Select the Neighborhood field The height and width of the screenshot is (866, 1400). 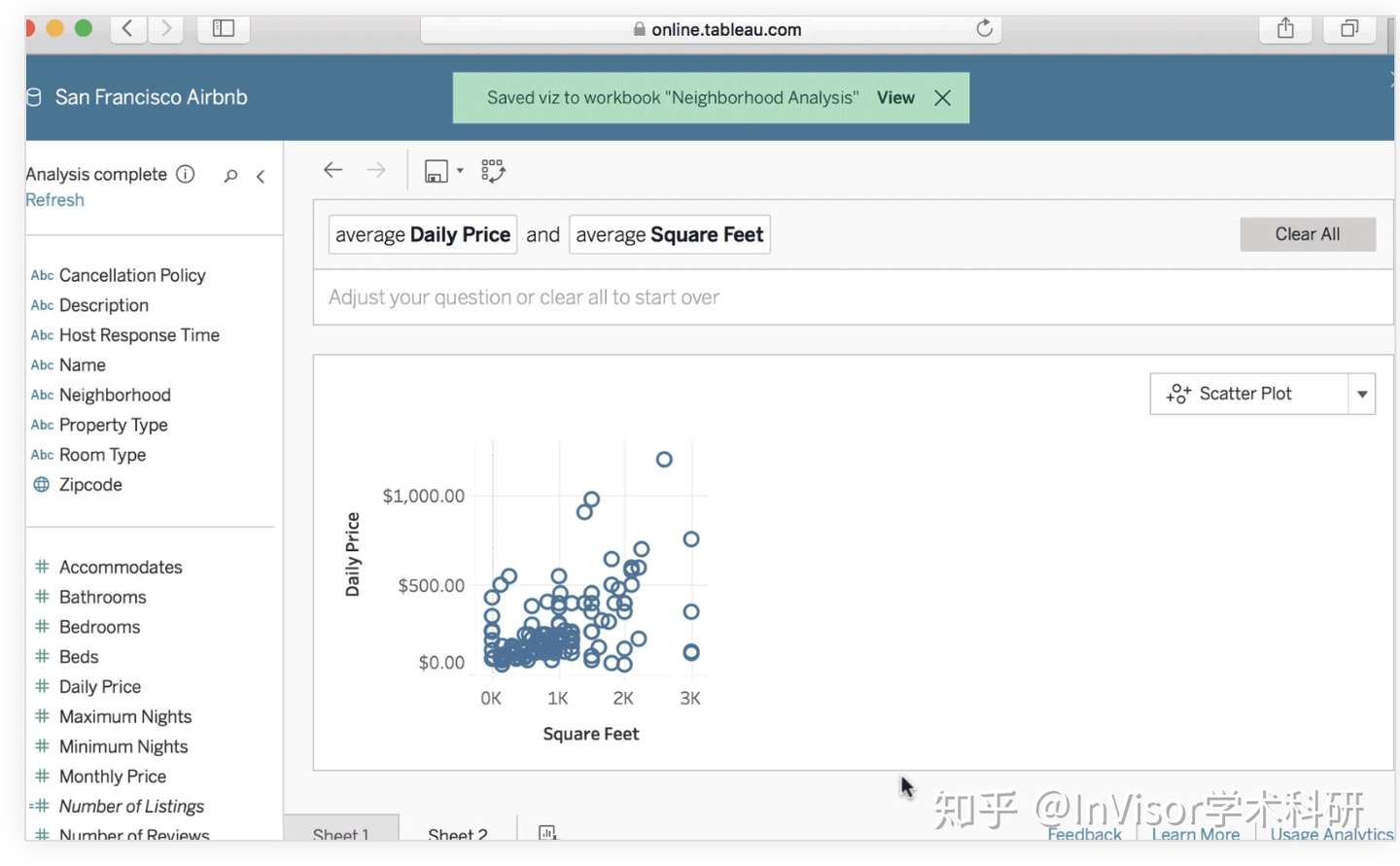click(115, 395)
